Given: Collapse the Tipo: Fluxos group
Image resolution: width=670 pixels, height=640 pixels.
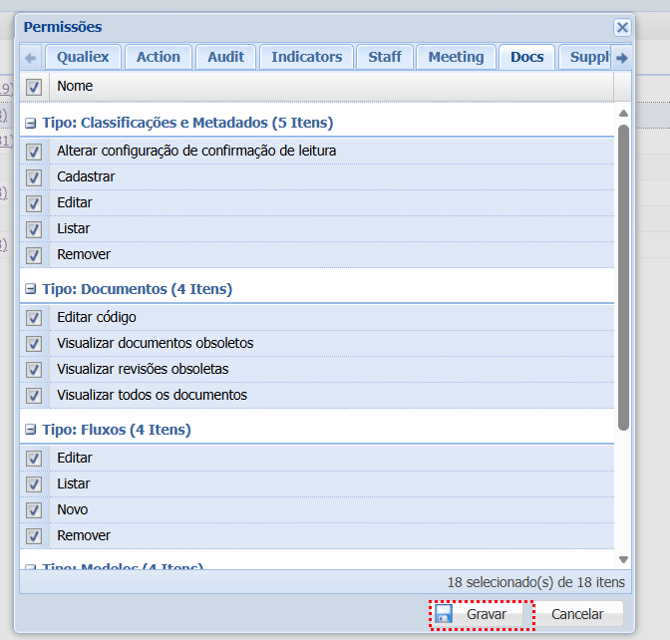Looking at the screenshot, I should coord(32,430).
